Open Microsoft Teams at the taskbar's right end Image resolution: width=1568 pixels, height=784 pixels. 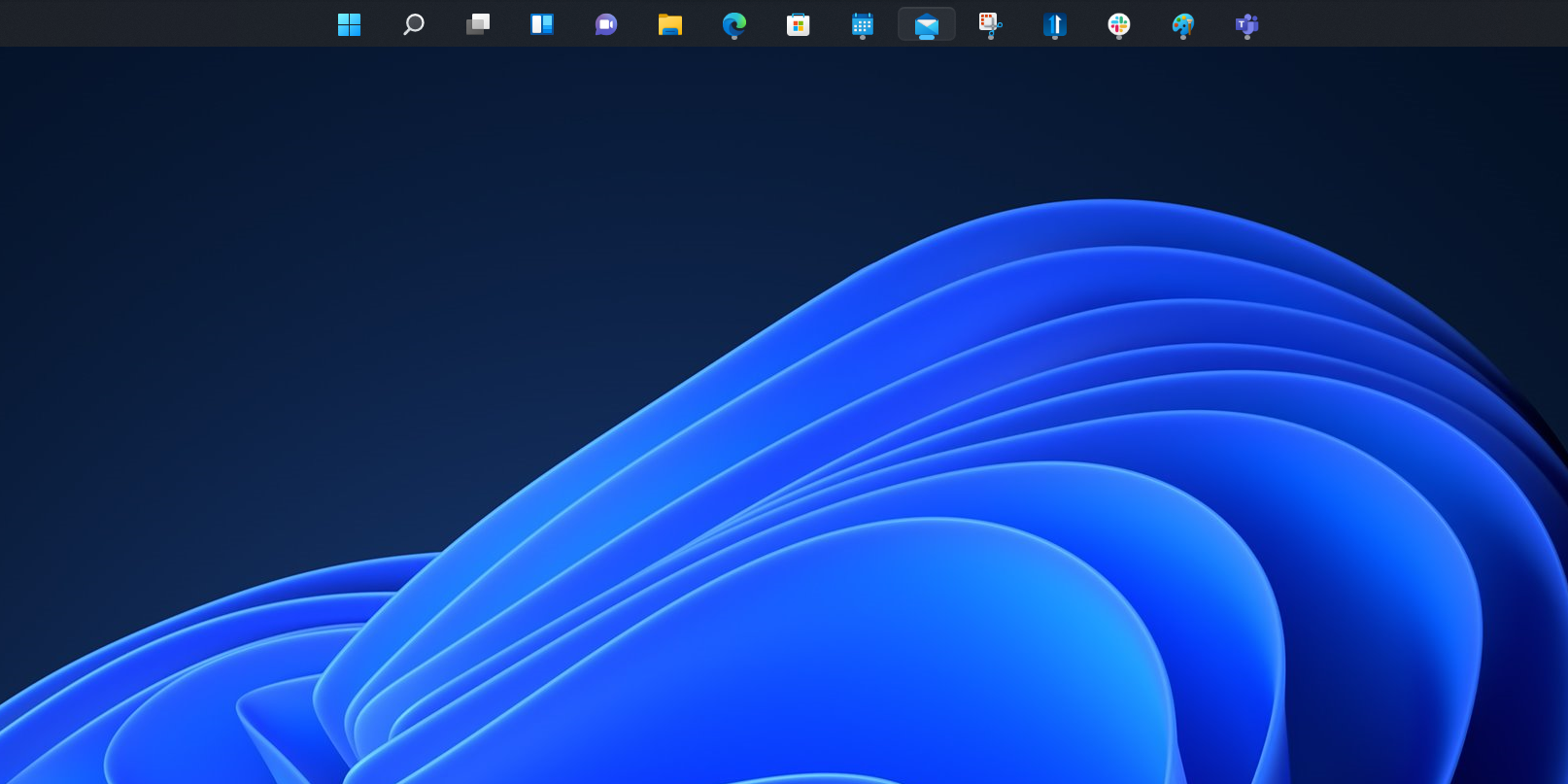coord(1246,24)
